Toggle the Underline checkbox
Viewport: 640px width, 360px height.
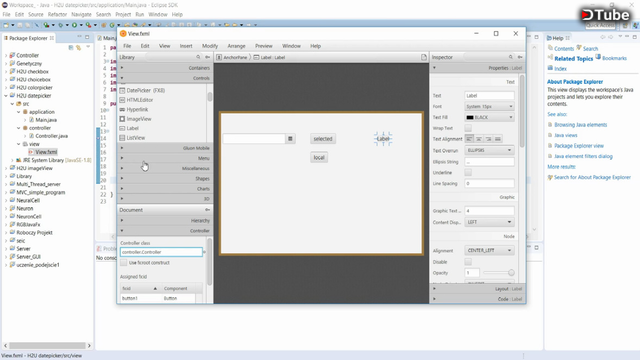pos(468,173)
